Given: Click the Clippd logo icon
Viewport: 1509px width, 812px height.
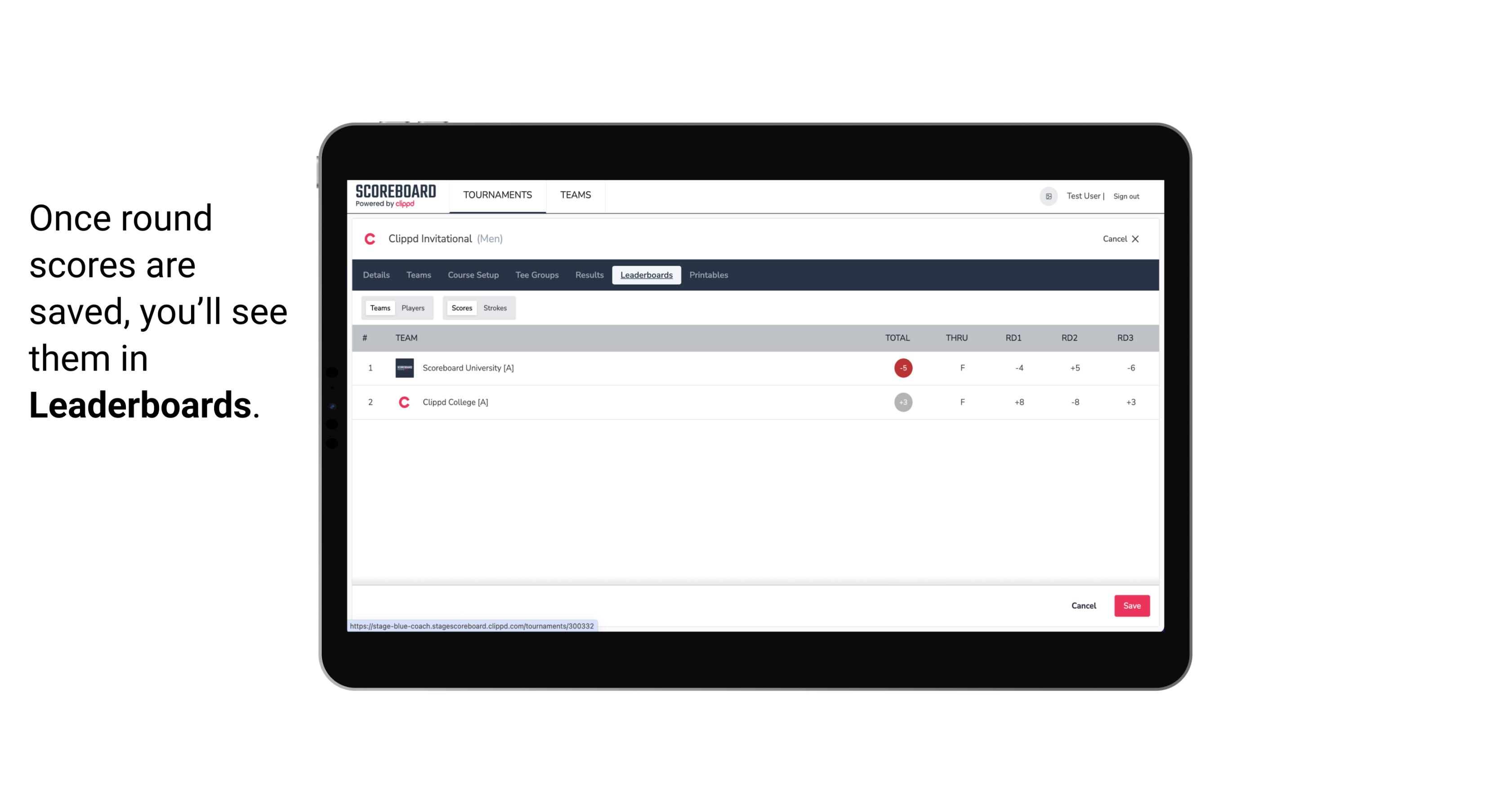Looking at the screenshot, I should click(372, 239).
